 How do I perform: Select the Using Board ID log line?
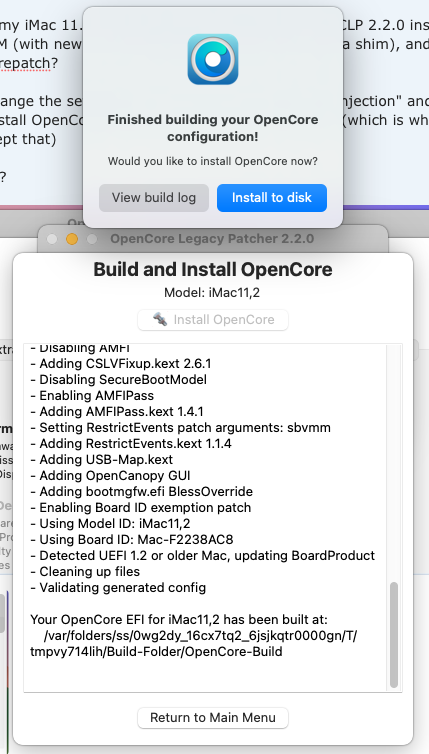132,539
